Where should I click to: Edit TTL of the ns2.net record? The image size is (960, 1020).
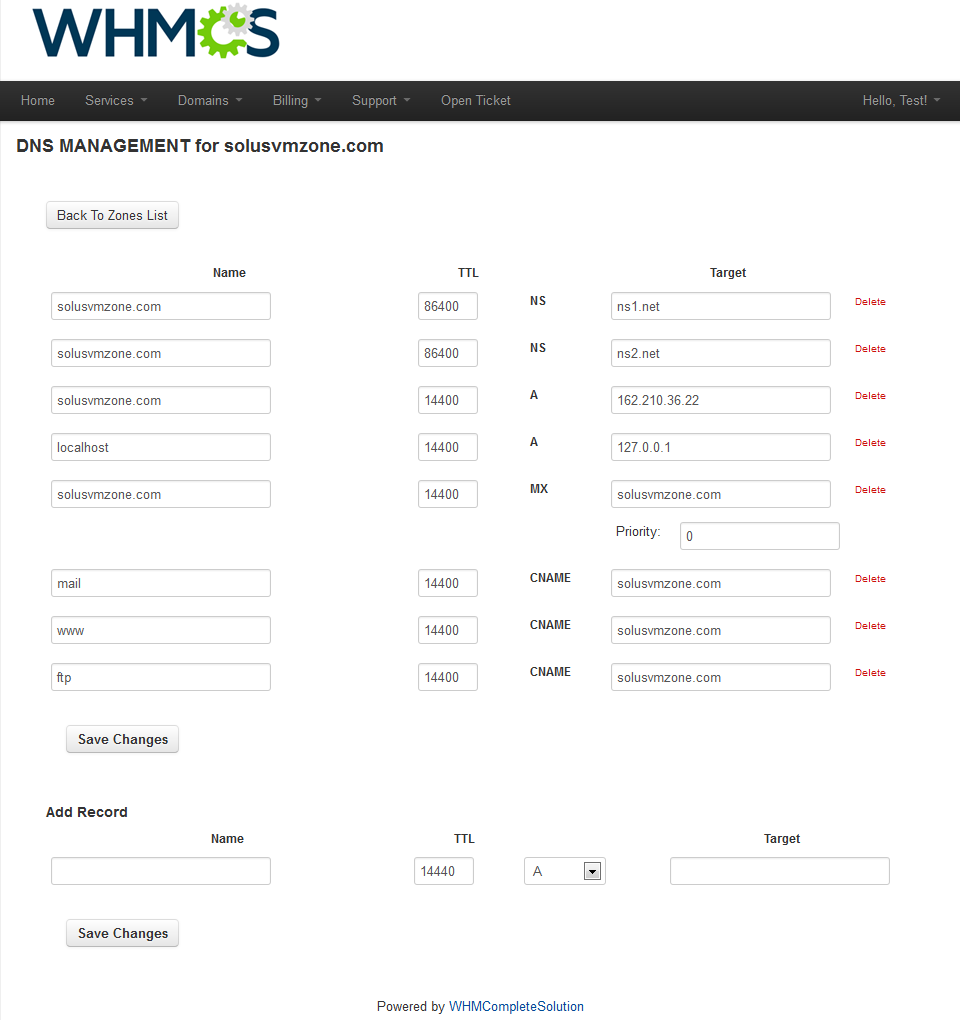[447, 353]
